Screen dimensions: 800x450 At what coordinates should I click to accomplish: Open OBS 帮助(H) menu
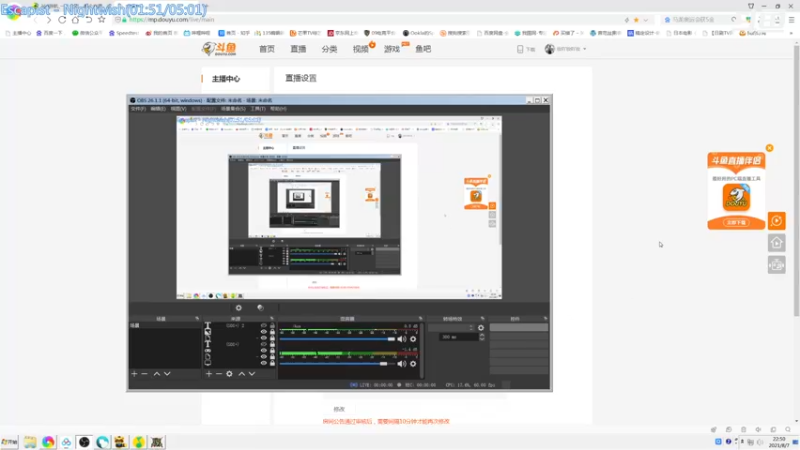pos(278,109)
